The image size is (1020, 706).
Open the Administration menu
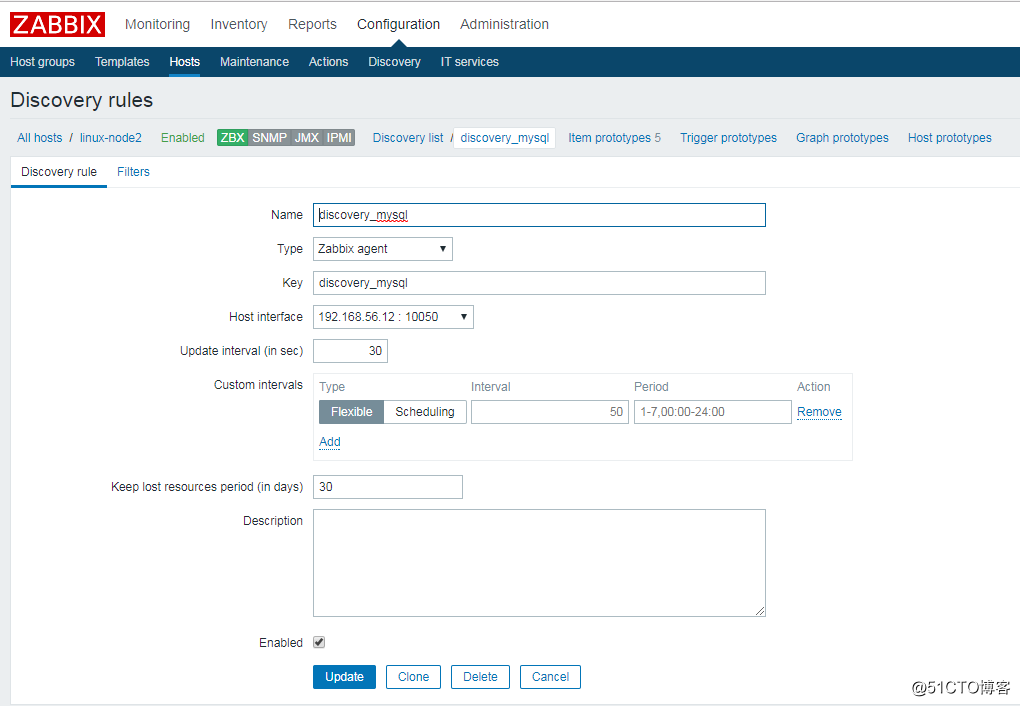(x=504, y=24)
